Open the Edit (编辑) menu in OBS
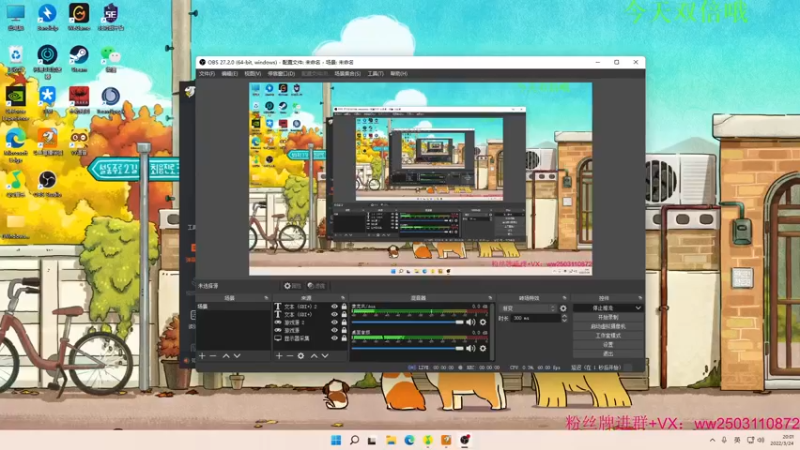Viewport: 800px width, 450px height. click(230, 73)
